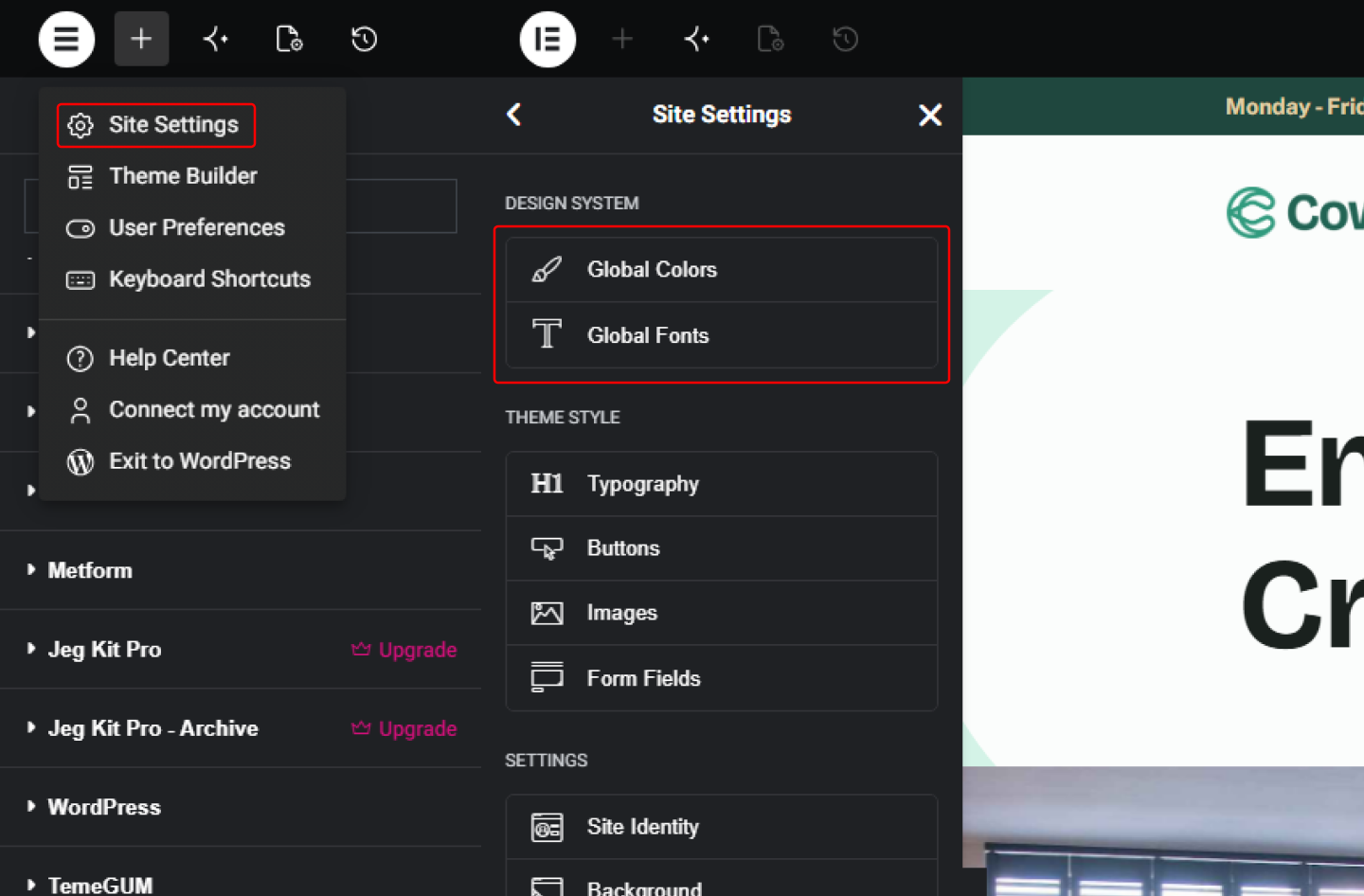
Task: Open Images theme style settings
Action: (x=722, y=613)
